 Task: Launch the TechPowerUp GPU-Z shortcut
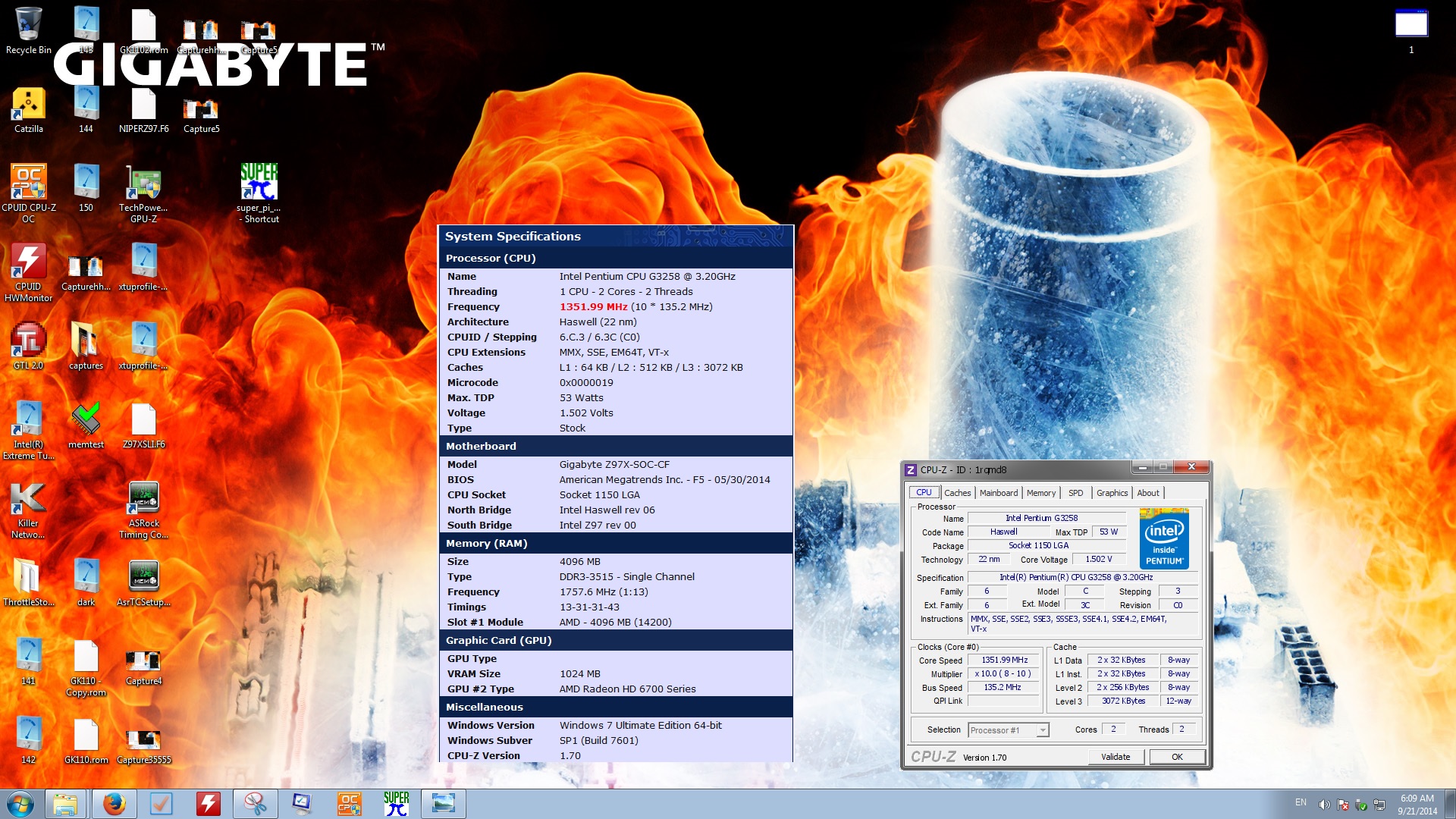143,193
